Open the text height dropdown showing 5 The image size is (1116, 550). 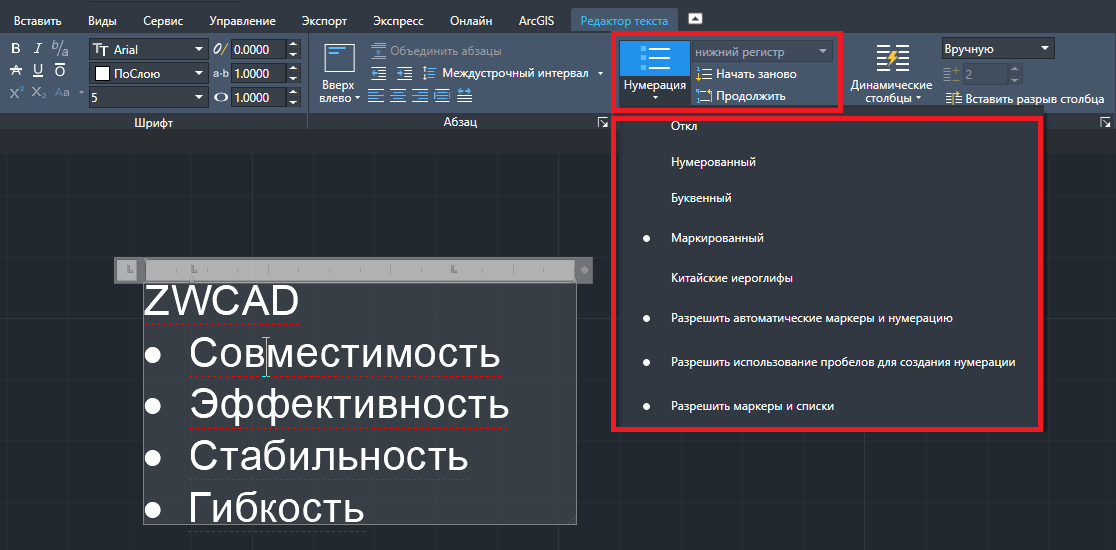tap(199, 97)
